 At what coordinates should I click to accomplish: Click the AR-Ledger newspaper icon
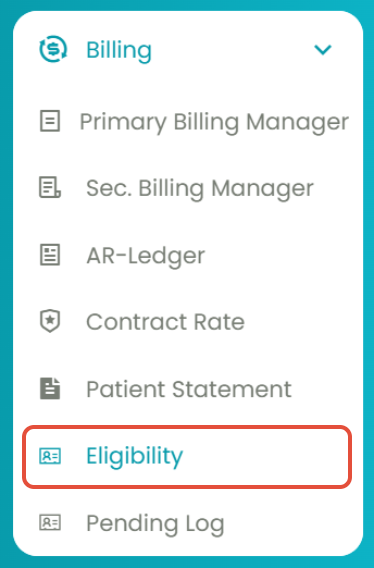pyautogui.click(x=50, y=255)
